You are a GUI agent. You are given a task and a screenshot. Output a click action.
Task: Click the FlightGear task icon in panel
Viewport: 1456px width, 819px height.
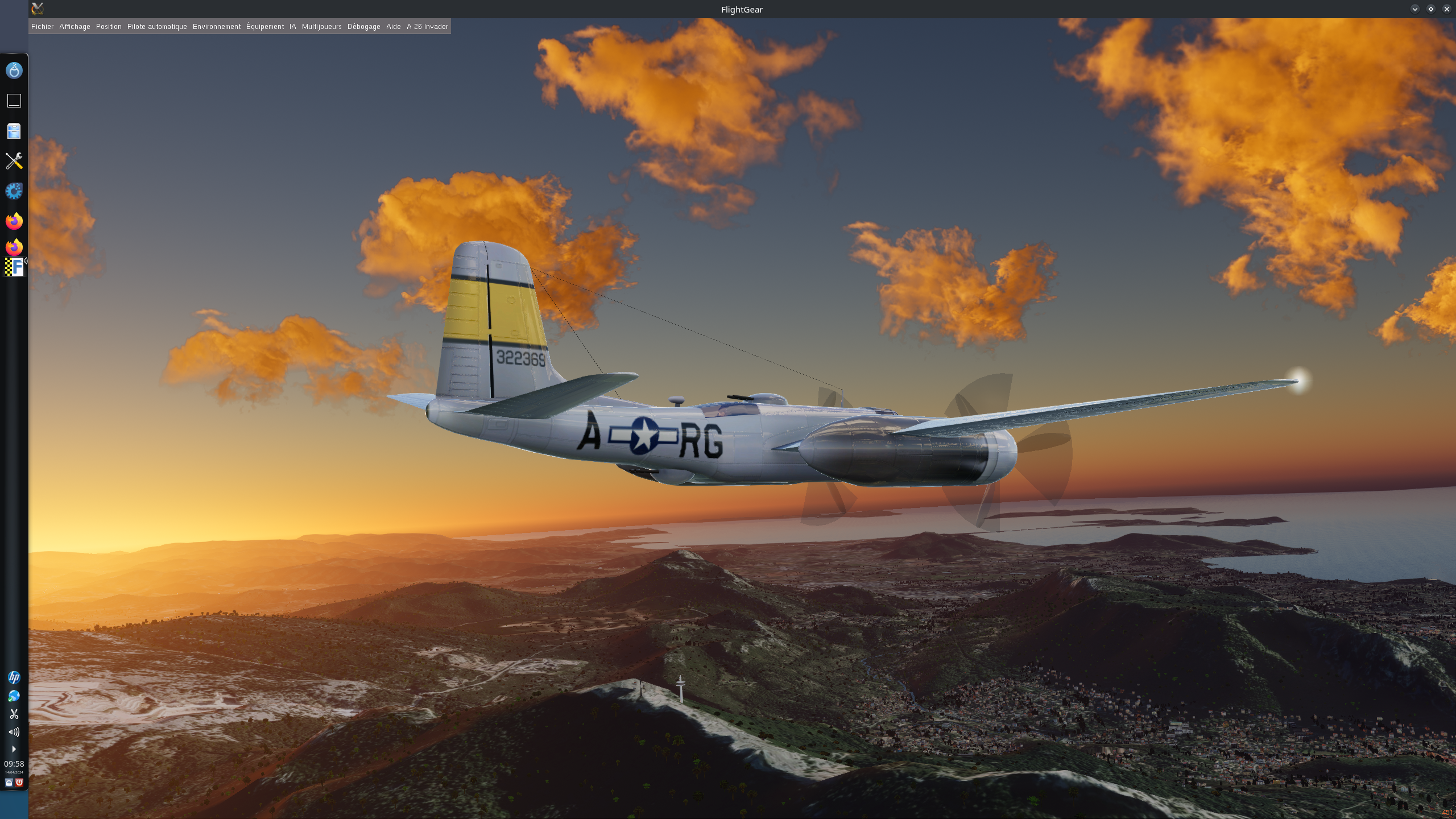pos(14,267)
